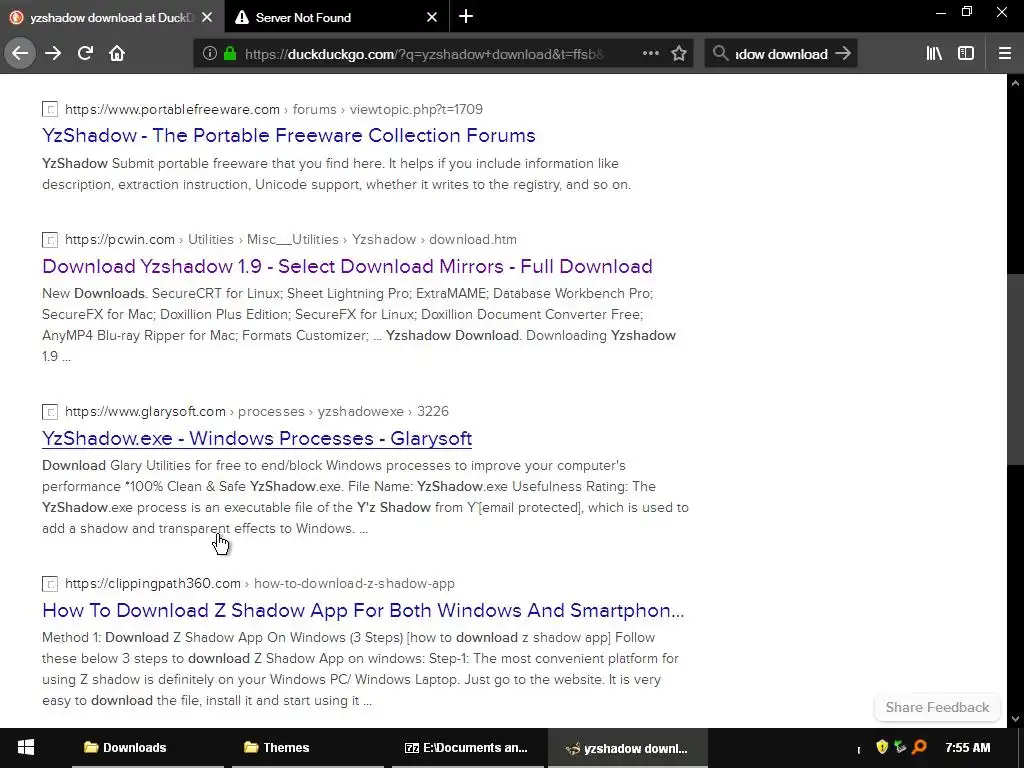Click the page scrollbar arrow up
Image resolution: width=1024 pixels, height=768 pixels.
(1015, 82)
